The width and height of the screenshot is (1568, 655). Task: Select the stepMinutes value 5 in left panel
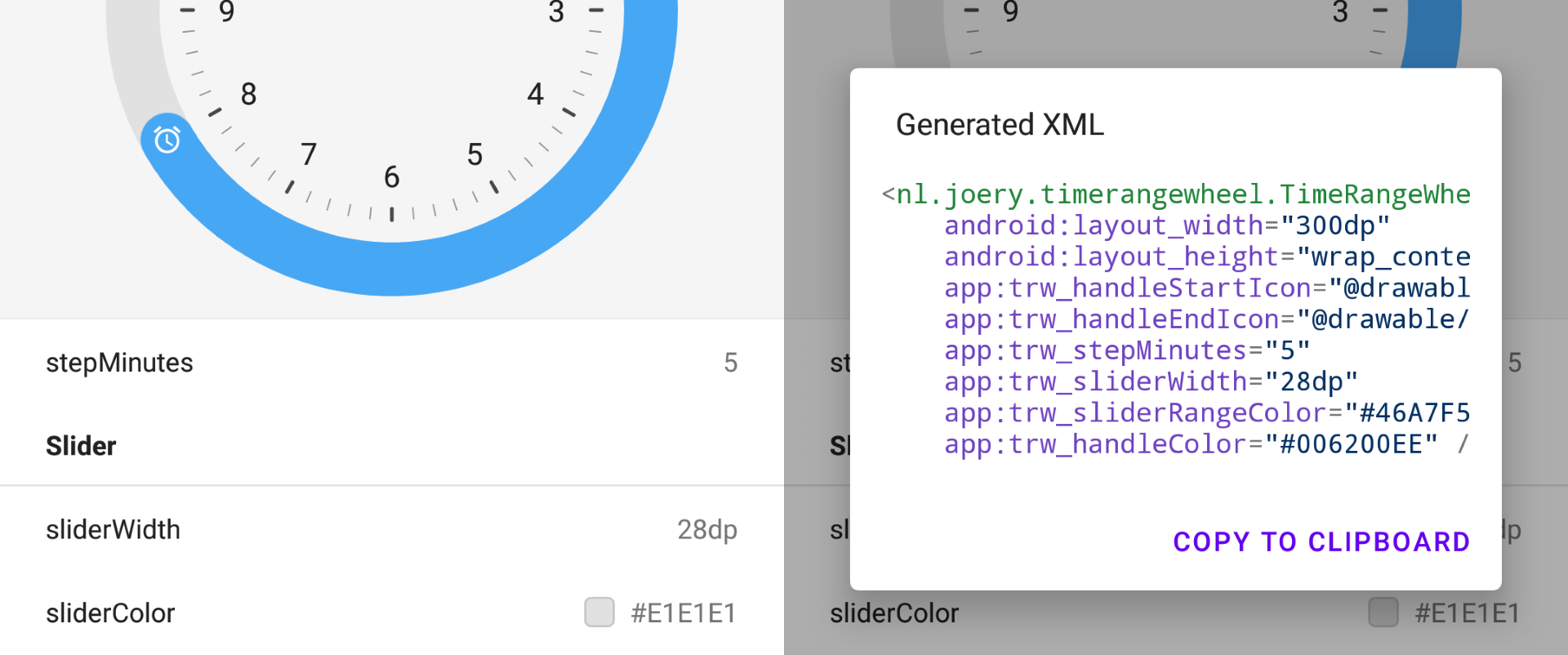tap(730, 363)
